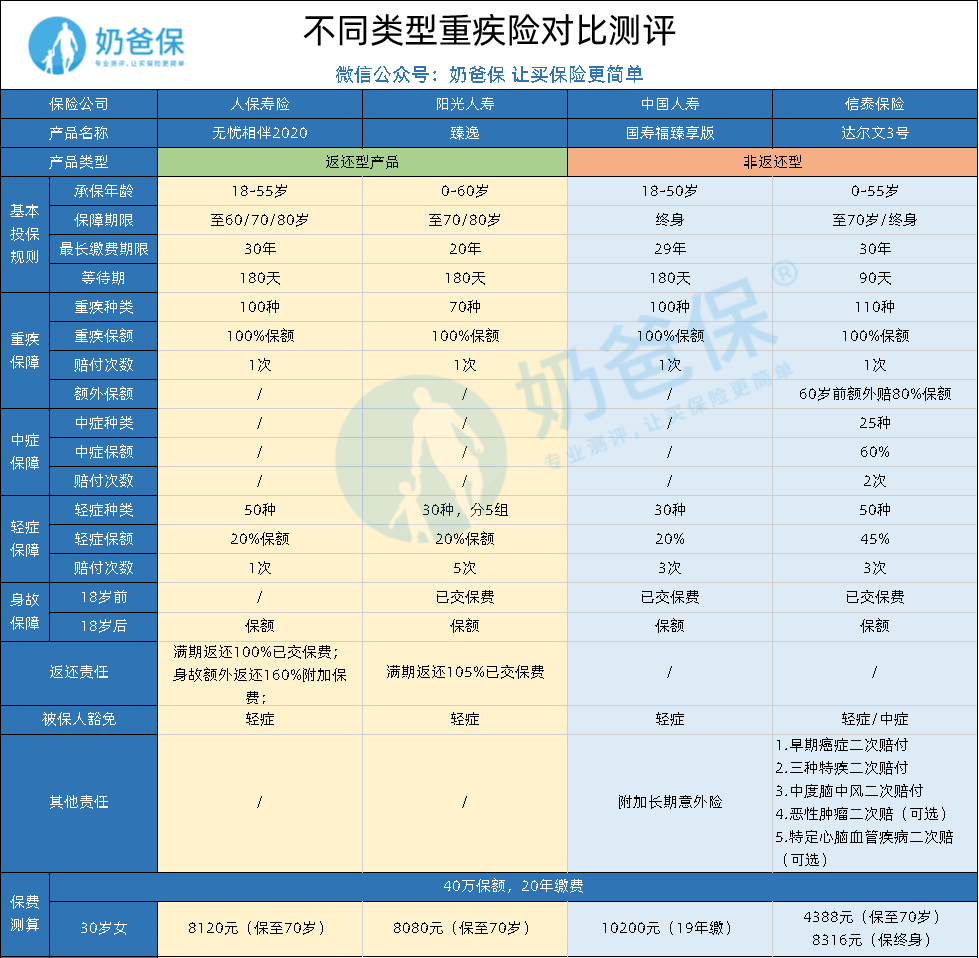The height and width of the screenshot is (958, 979).
Task: Click the 奶爸保 father-and-child logo icon
Action: coord(57,44)
